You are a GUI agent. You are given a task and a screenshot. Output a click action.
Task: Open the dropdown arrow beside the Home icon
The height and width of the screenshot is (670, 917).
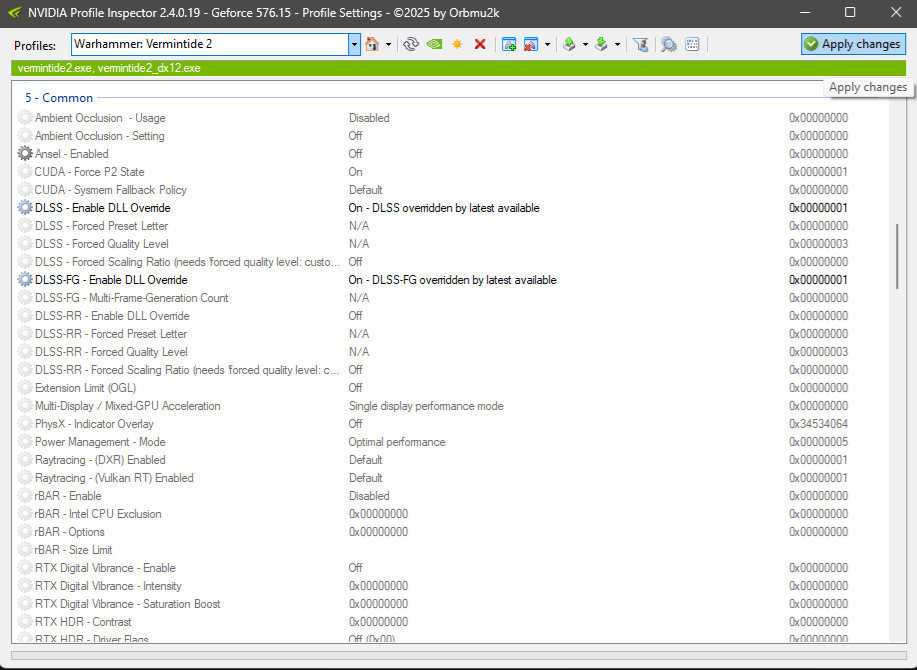388,44
